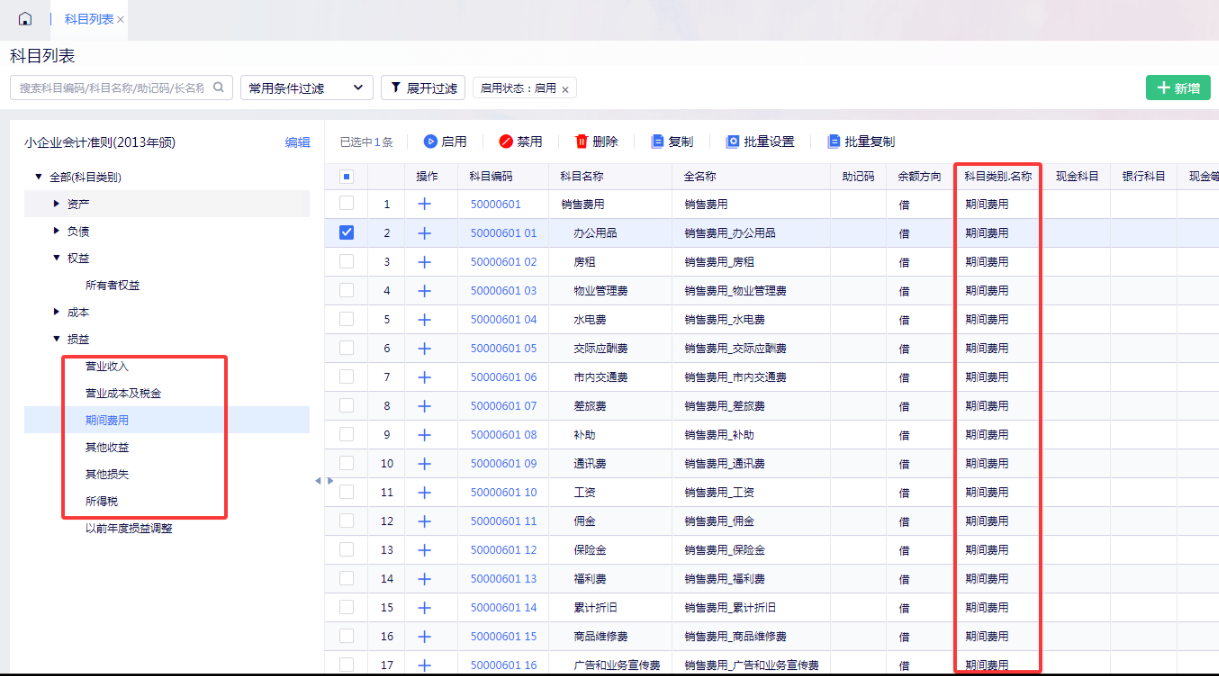Image resolution: width=1219 pixels, height=676 pixels.
Task: Expand the 资产 tree node
Action: [56, 204]
